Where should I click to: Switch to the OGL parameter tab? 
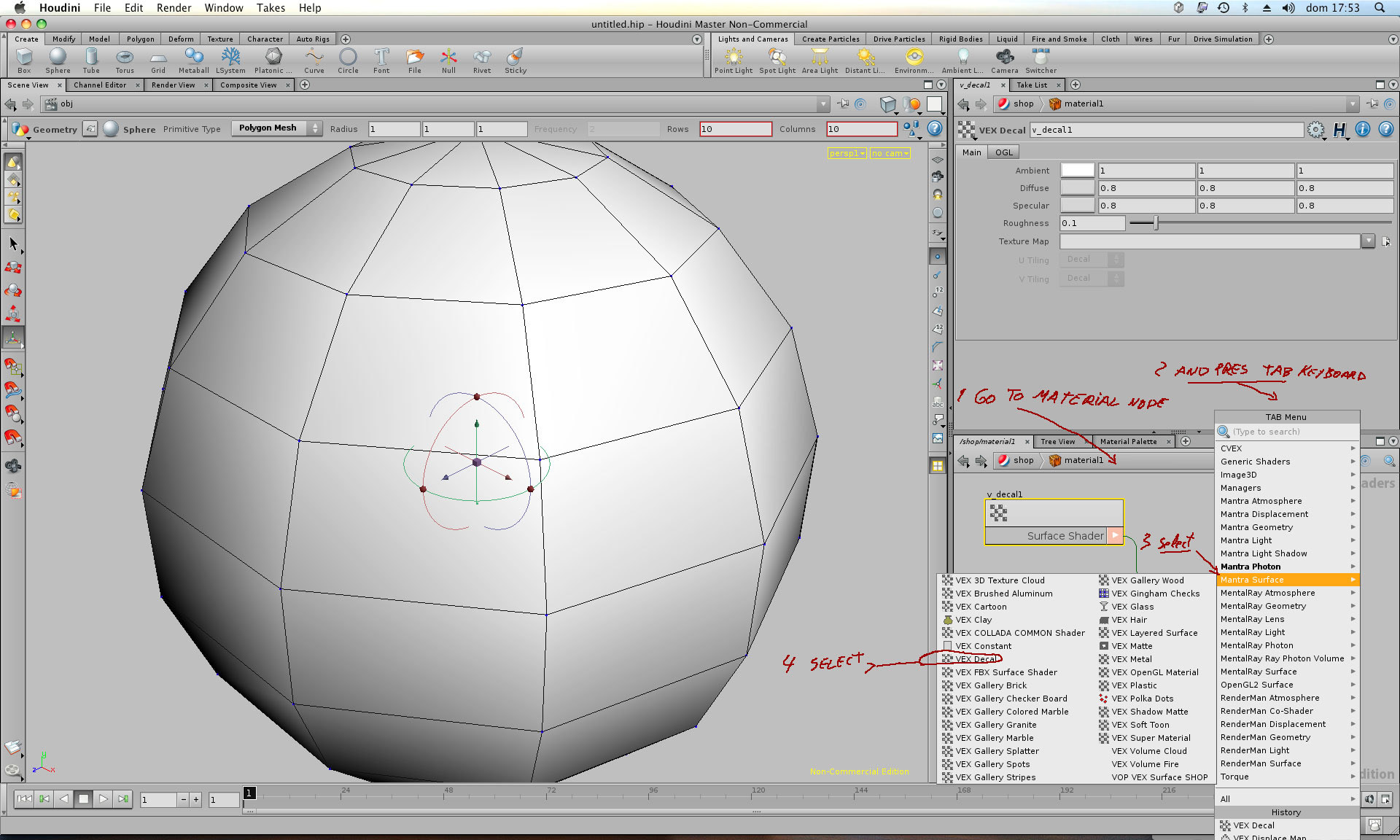1004,152
